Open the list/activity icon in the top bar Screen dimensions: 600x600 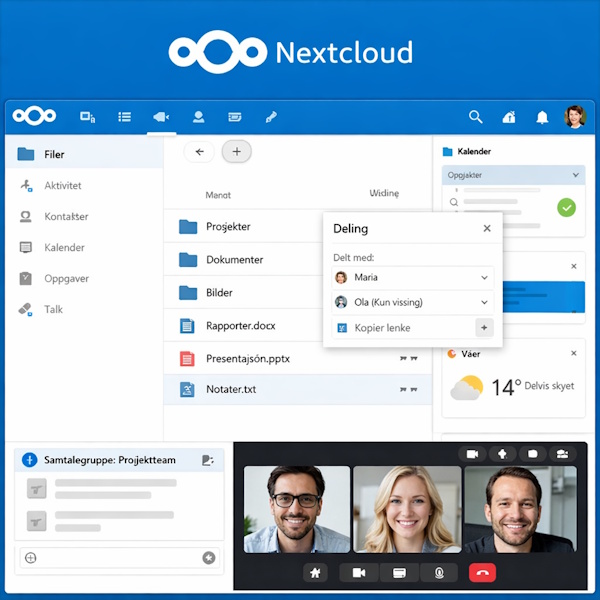(124, 117)
